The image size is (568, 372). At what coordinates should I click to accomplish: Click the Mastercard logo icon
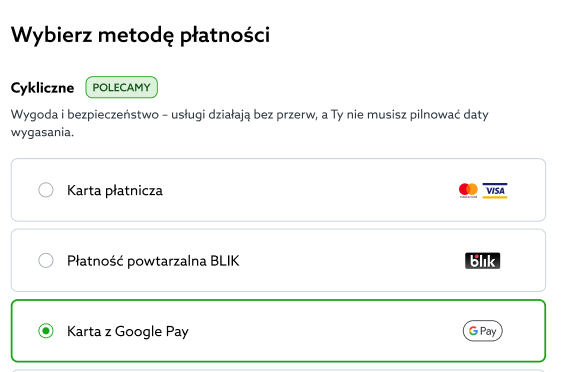tap(468, 191)
